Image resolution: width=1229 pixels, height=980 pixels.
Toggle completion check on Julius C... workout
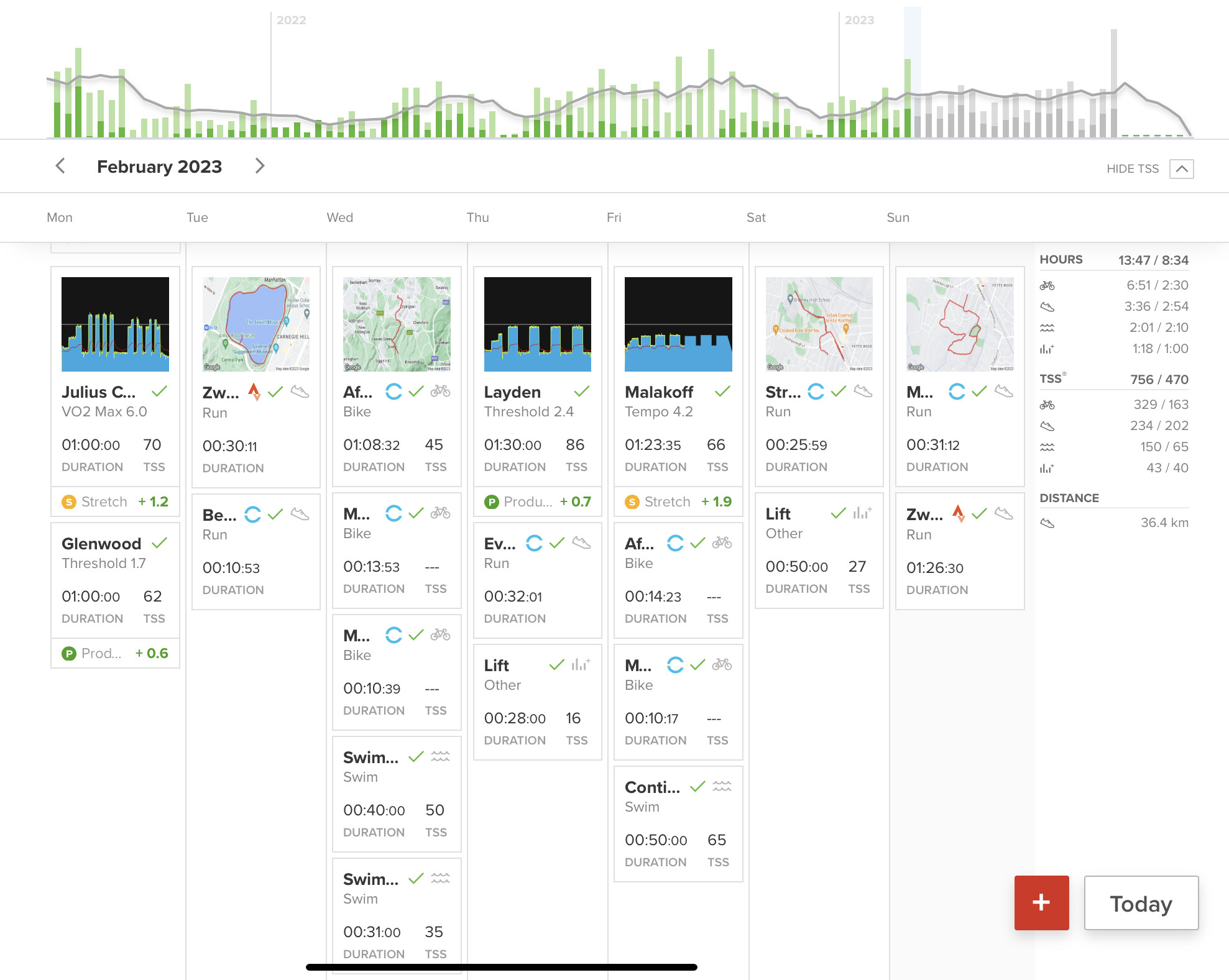pyautogui.click(x=160, y=391)
